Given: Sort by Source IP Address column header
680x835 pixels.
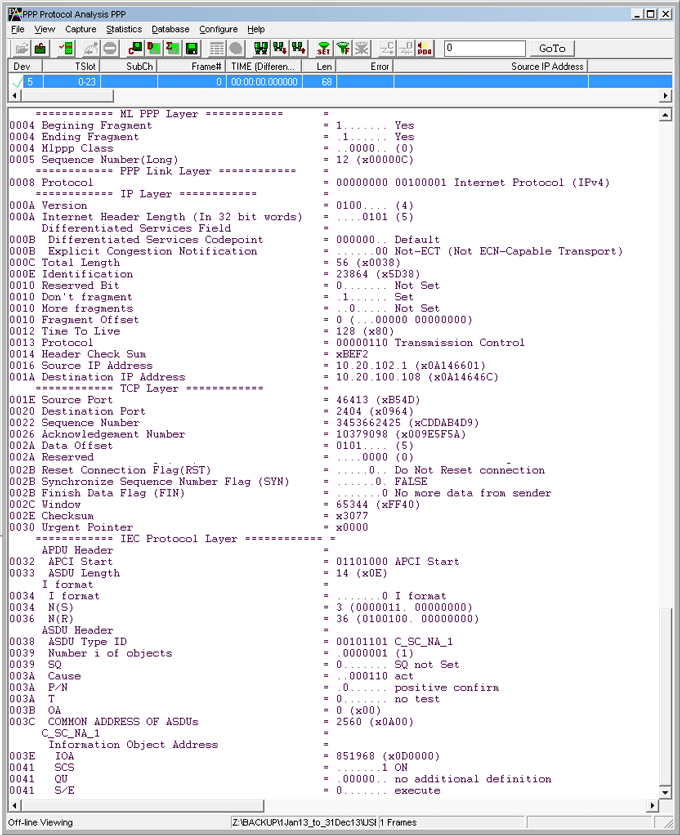Looking at the screenshot, I should coord(546,66).
